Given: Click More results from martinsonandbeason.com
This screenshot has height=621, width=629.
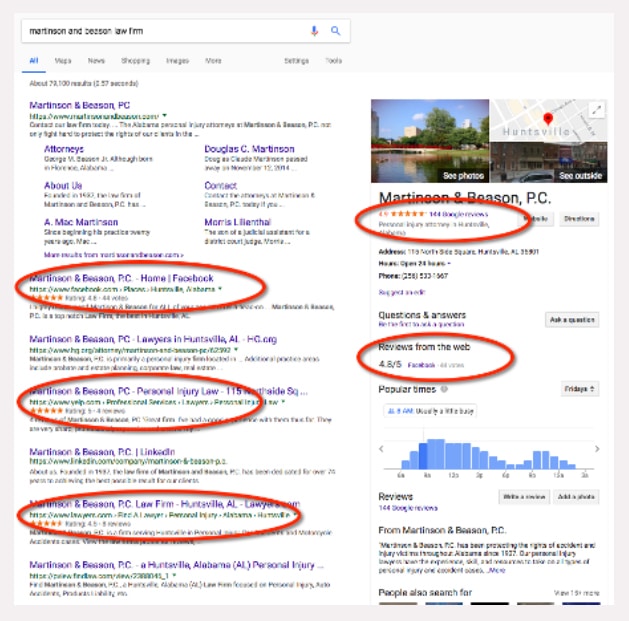Looking at the screenshot, I should point(114,255).
